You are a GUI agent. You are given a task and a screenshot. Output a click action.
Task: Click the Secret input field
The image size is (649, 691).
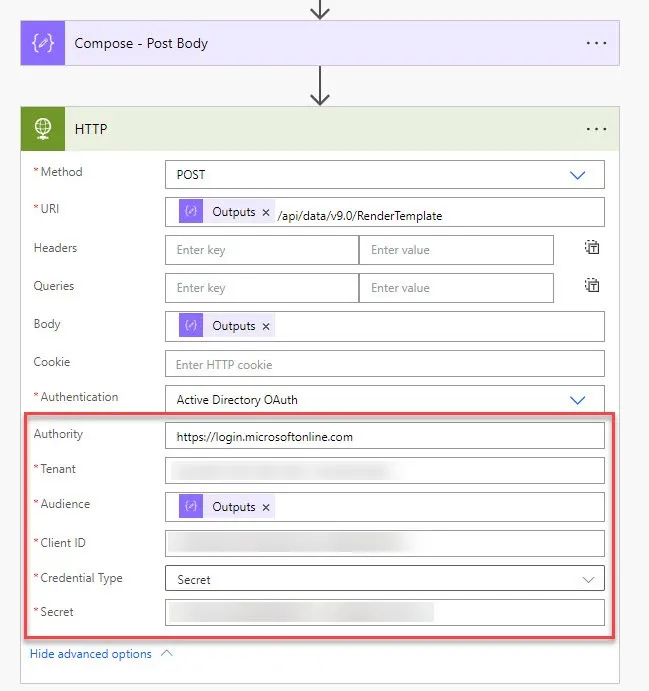[385, 613]
